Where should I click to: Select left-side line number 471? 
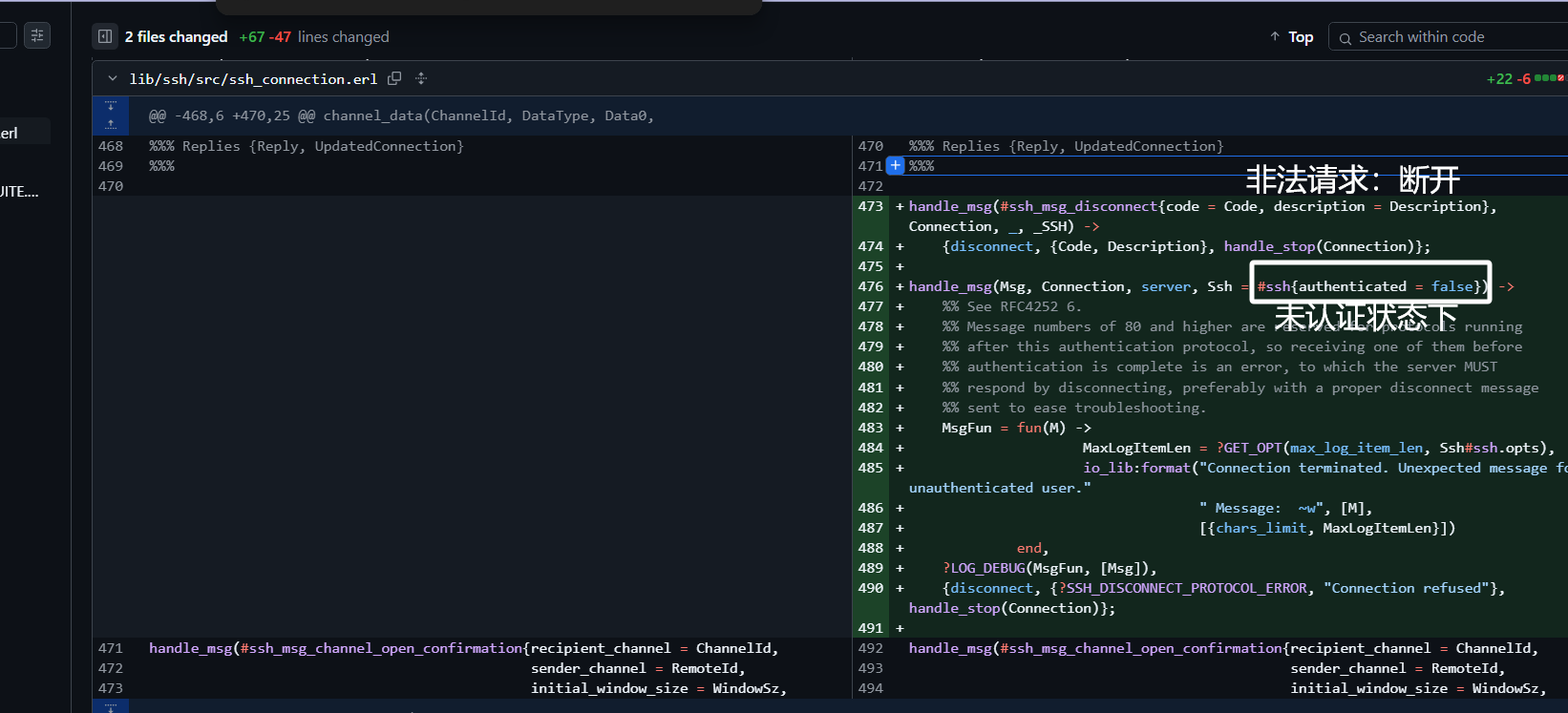111,647
